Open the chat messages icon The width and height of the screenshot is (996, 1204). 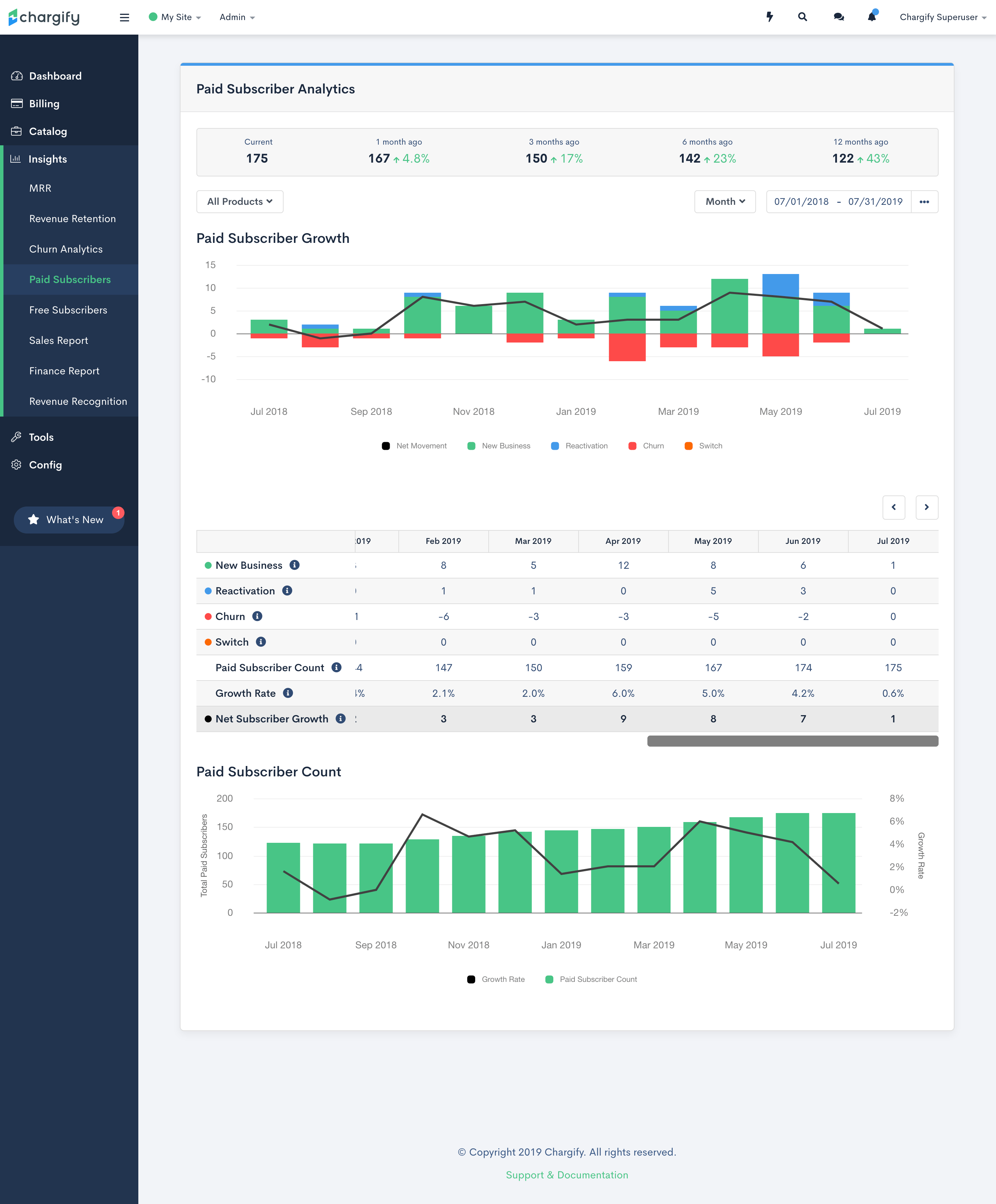pos(838,17)
